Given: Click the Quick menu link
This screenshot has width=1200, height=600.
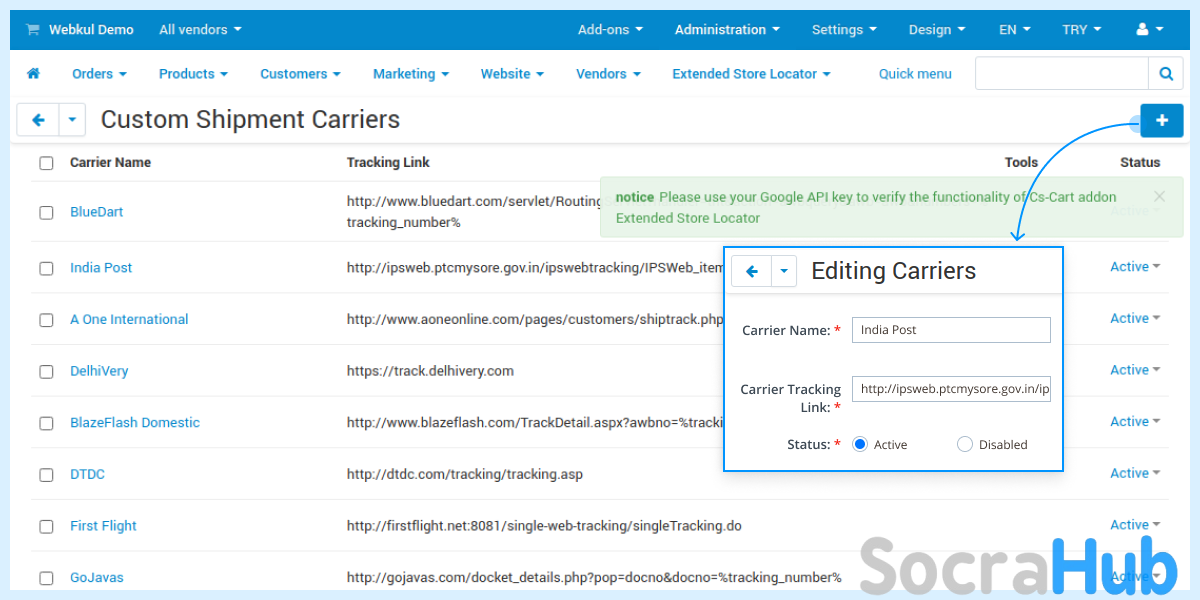Looking at the screenshot, I should pyautogui.click(x=915, y=74).
